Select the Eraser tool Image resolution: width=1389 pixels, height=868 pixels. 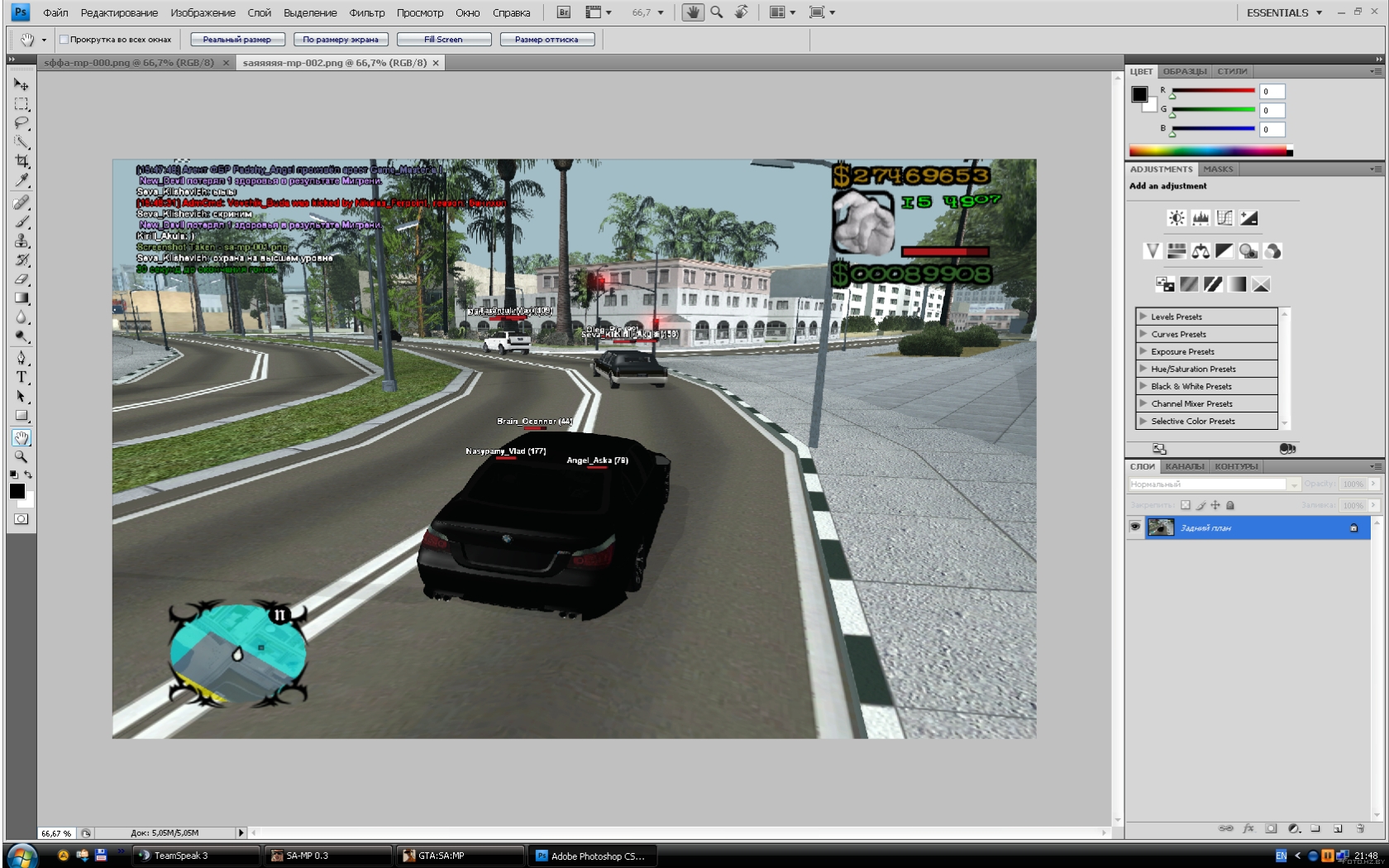coord(21,279)
